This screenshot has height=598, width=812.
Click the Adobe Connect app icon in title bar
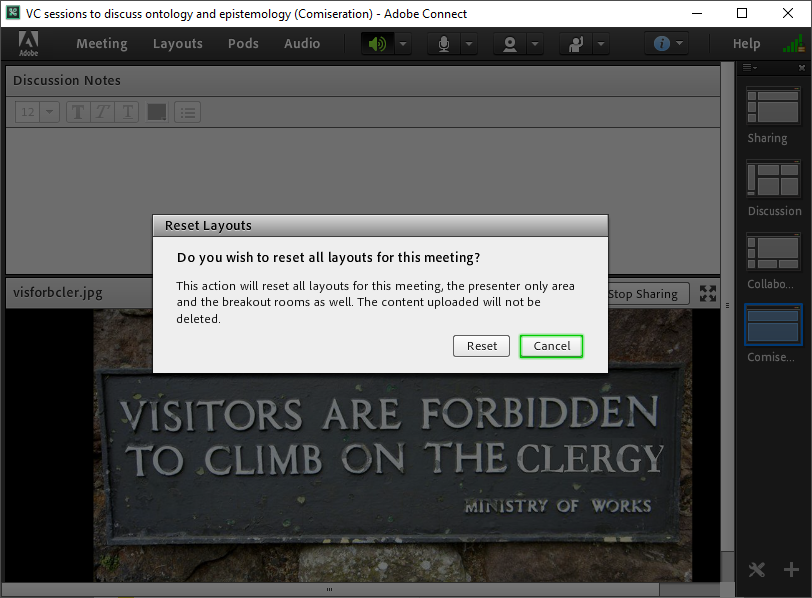(13, 13)
